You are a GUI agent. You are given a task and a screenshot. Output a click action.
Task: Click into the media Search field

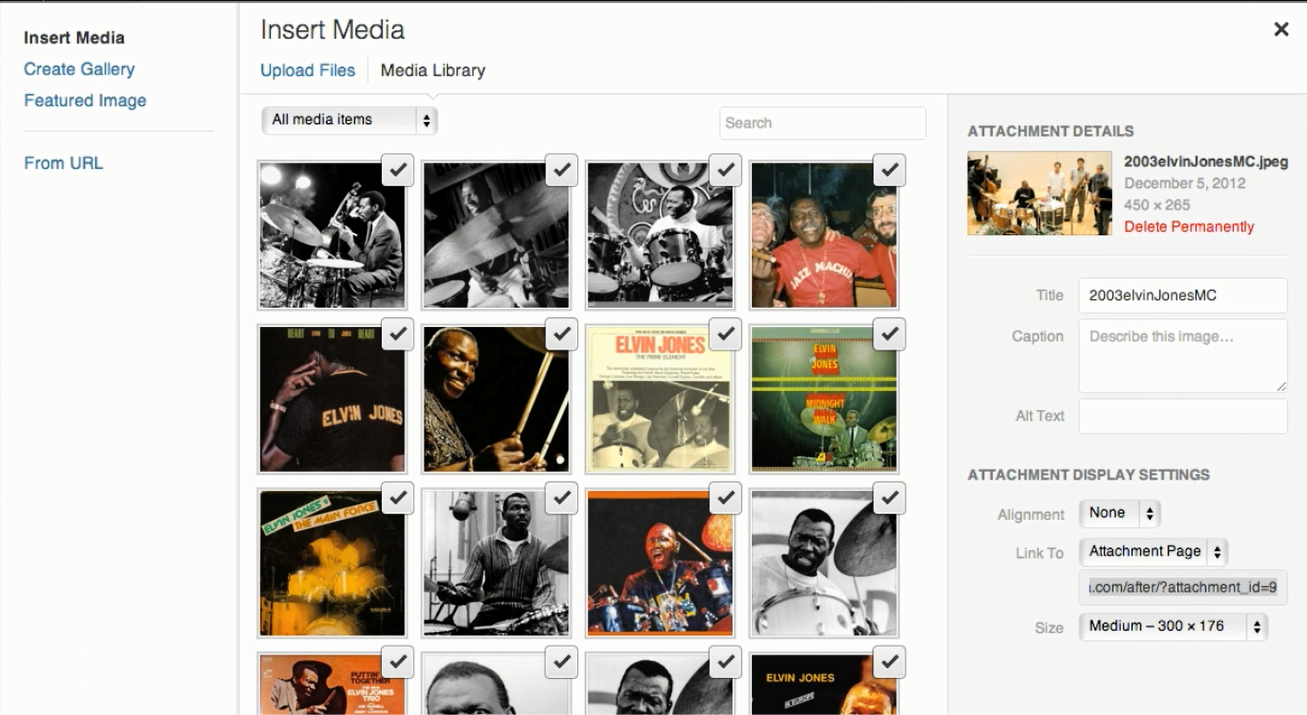pos(822,123)
